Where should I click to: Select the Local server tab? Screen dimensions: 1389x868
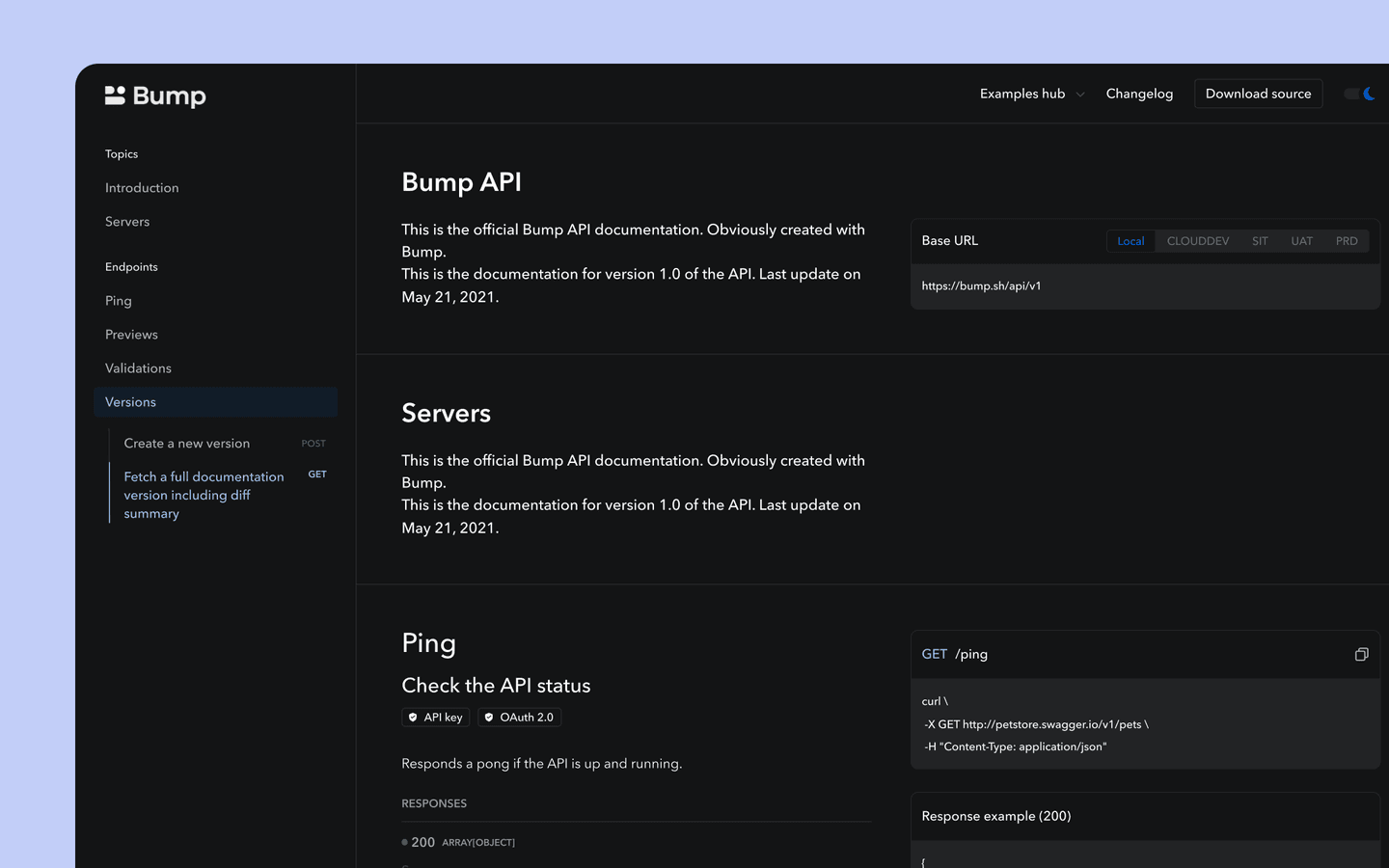pyautogui.click(x=1130, y=241)
